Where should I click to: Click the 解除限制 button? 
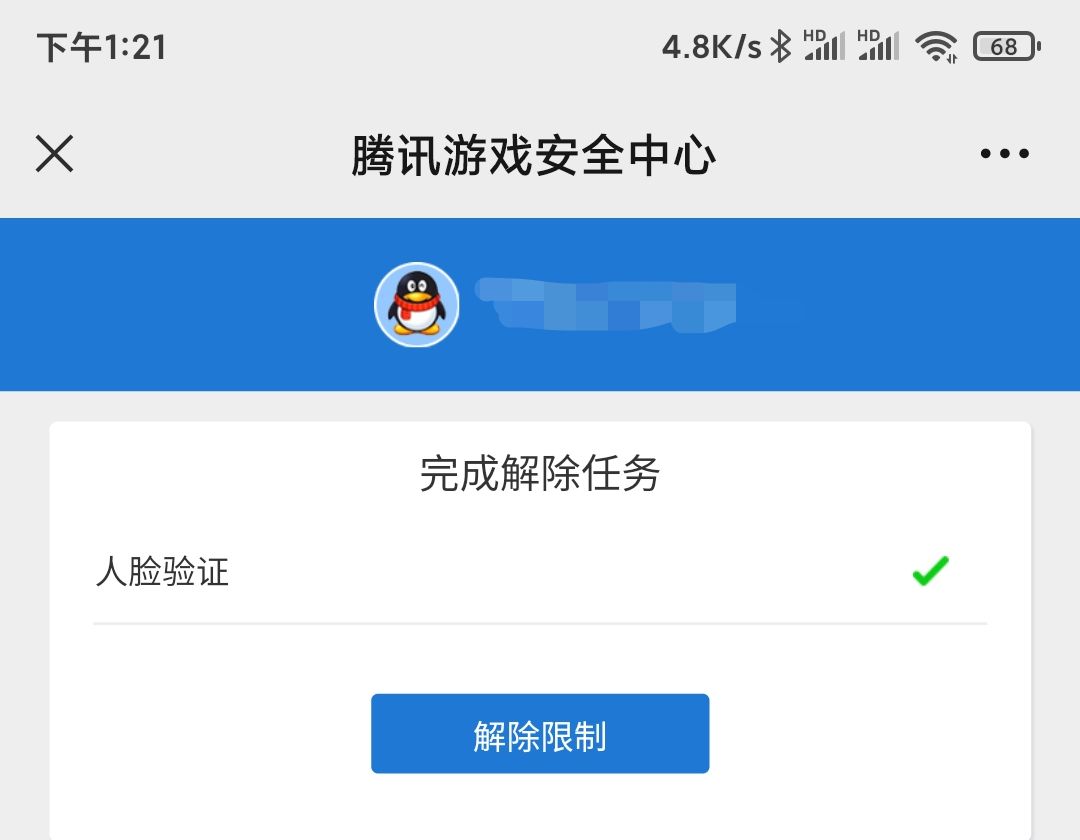pyautogui.click(x=540, y=733)
